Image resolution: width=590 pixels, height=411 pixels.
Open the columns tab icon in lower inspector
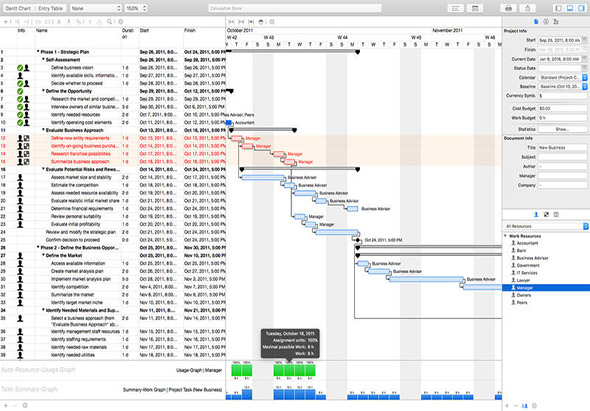click(556, 215)
